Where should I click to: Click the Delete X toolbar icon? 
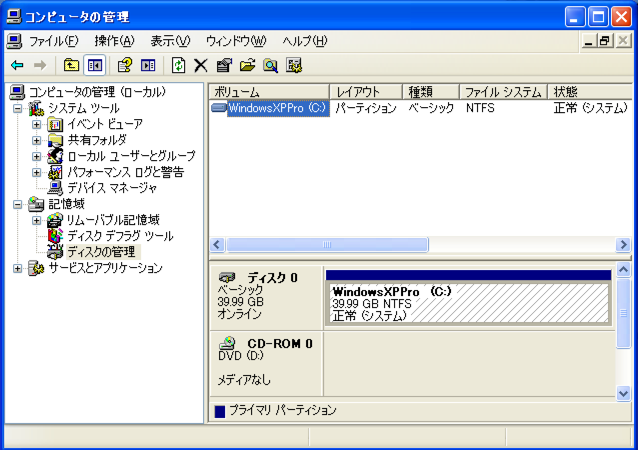tap(201, 65)
